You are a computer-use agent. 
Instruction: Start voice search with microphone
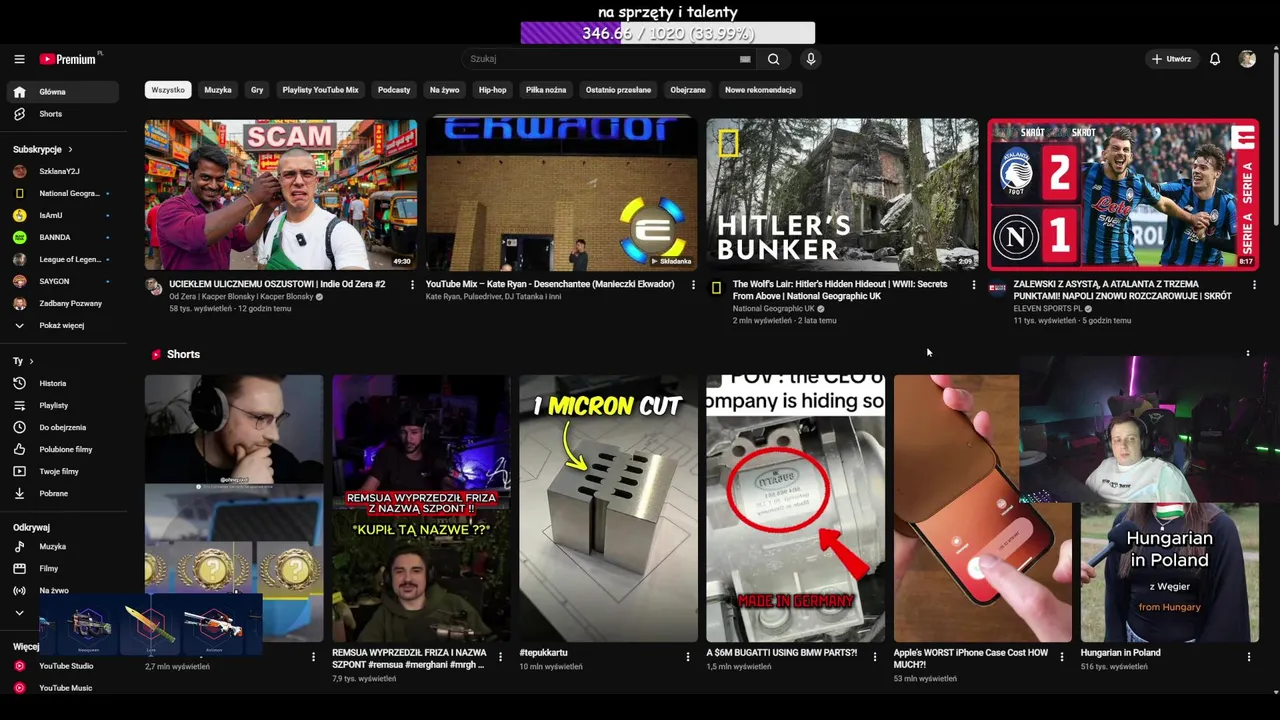(811, 59)
